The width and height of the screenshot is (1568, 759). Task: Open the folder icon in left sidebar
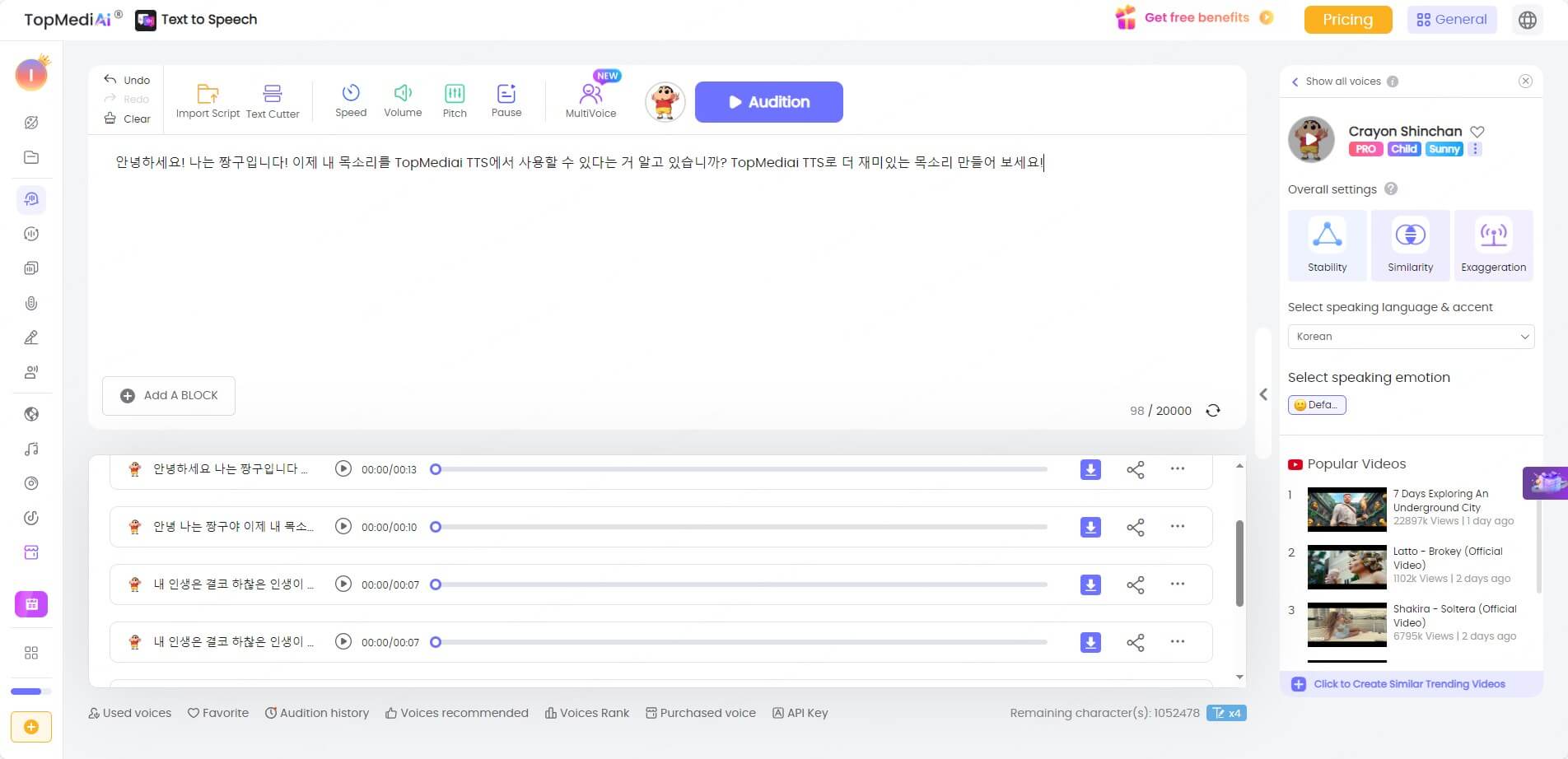click(x=31, y=157)
